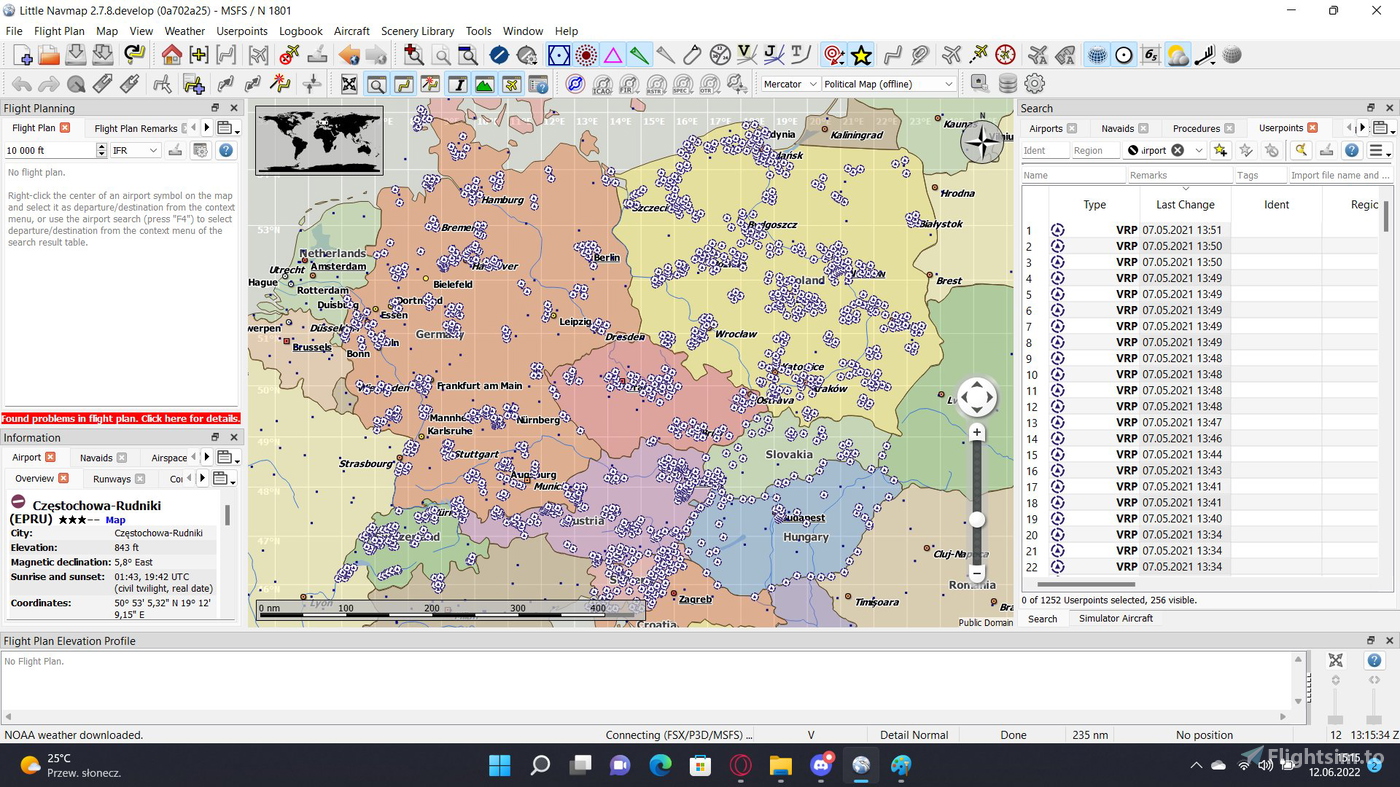Screen dimensions: 1400x787
Task: Click the map zoom slider handle
Action: click(976, 519)
